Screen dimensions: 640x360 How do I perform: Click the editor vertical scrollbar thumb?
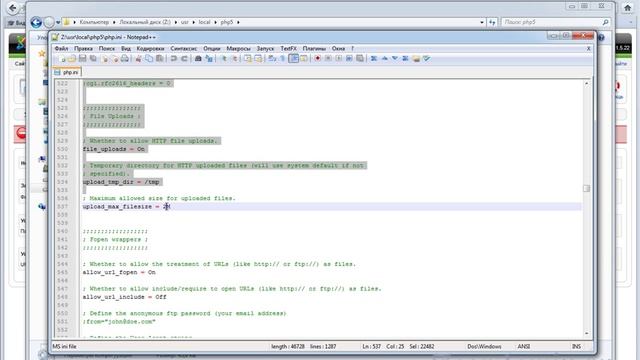tap(587, 189)
